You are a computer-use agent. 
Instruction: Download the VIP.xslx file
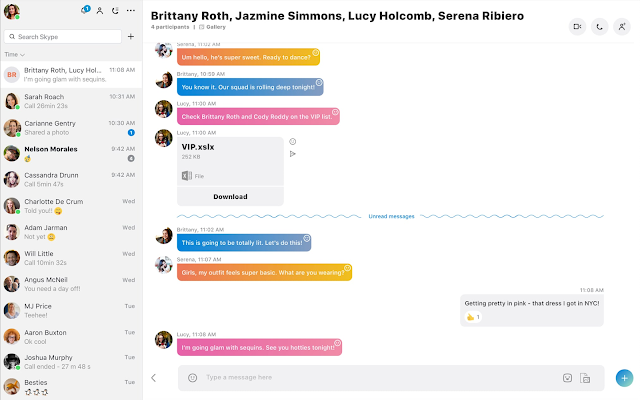[x=230, y=197]
